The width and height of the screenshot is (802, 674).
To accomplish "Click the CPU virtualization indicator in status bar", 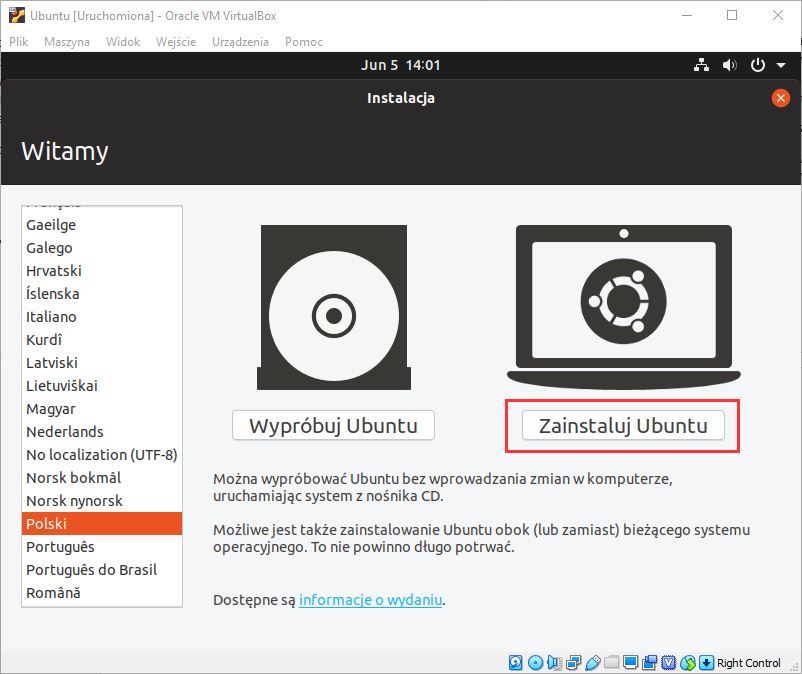I will 669,663.
